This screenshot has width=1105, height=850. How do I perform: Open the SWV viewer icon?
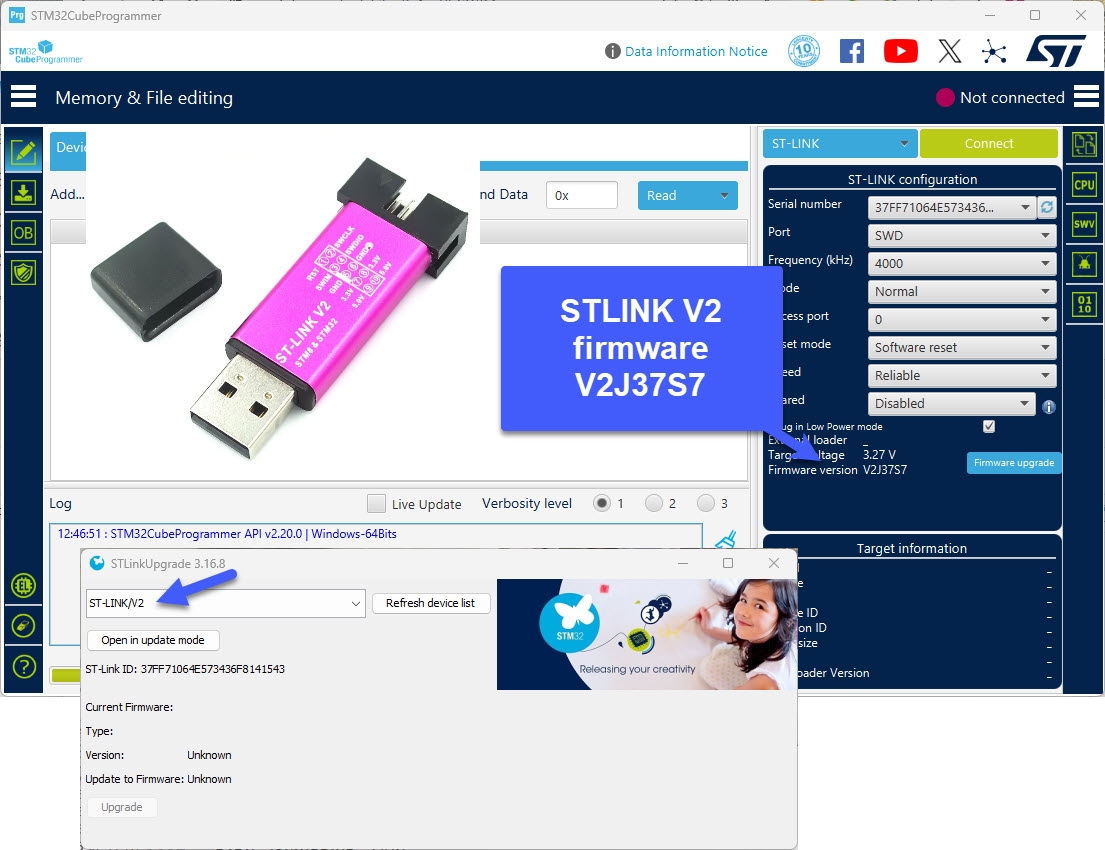(1086, 223)
